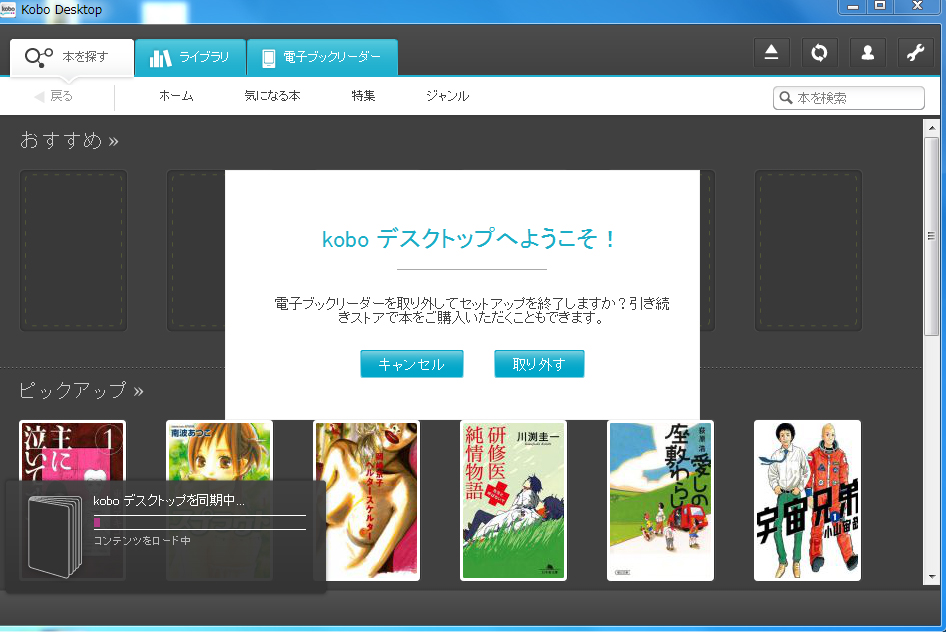
Task: Click the vertical scrollbar thumb
Action: (932, 236)
